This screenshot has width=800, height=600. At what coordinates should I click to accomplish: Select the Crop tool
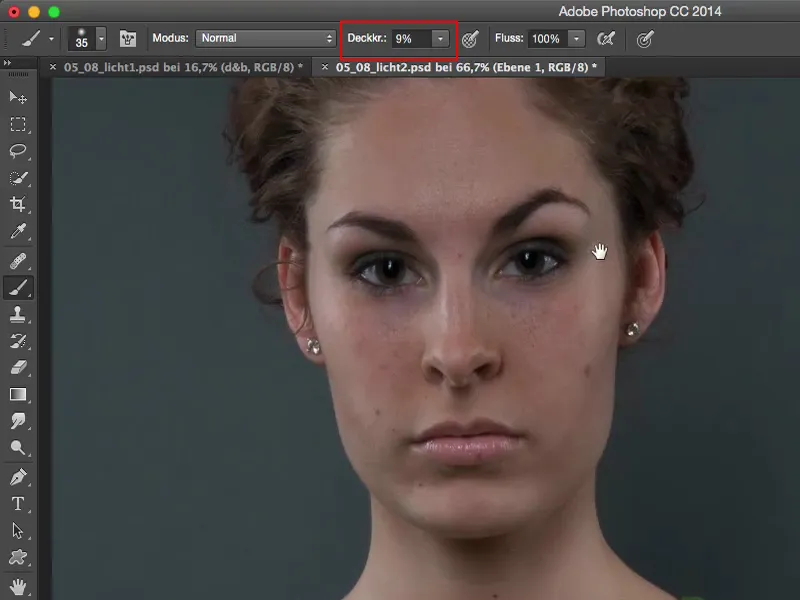point(18,204)
